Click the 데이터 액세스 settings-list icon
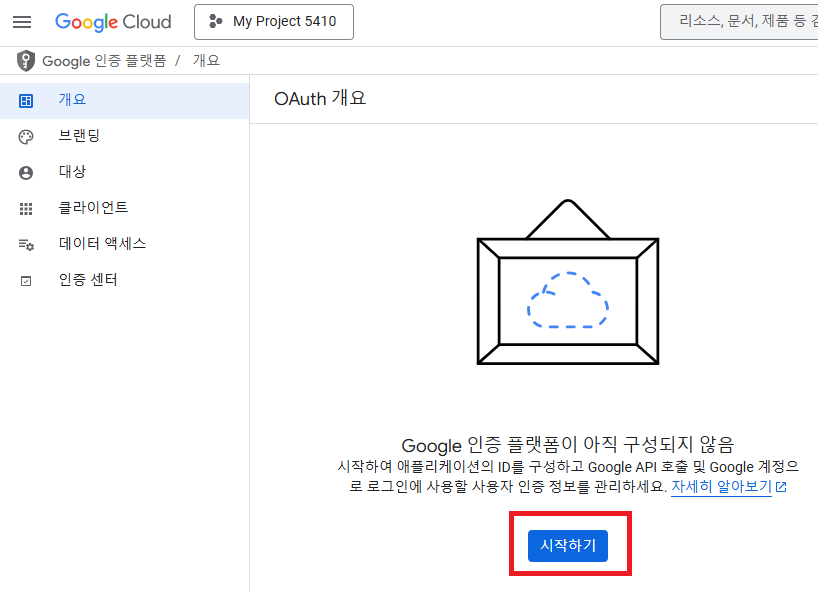Viewport: 818px width, 592px height. pos(26,245)
